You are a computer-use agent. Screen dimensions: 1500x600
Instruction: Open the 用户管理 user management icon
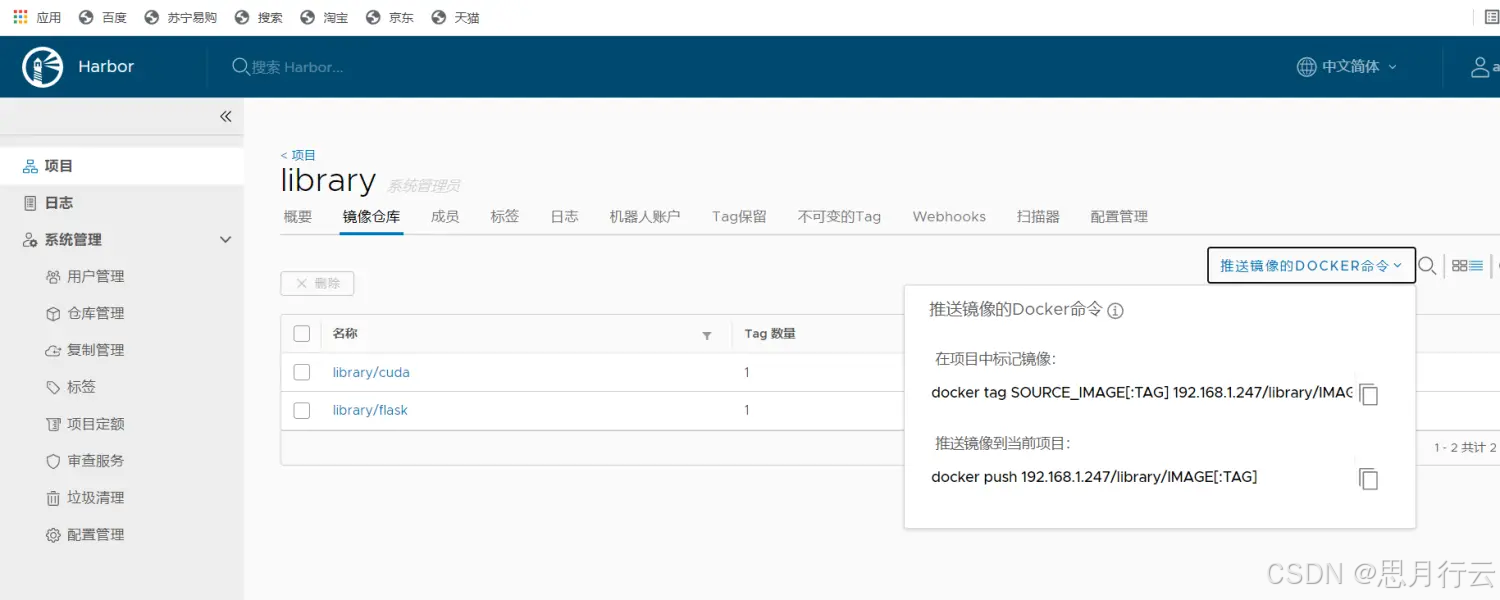coord(55,276)
